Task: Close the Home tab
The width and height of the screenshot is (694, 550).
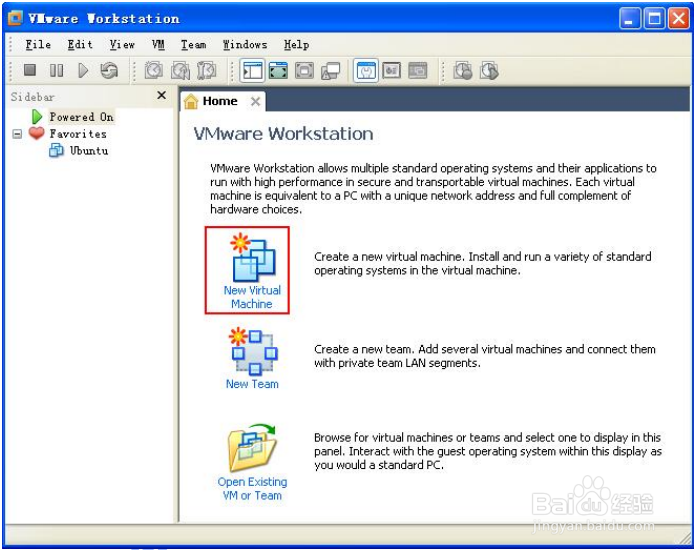Action: pos(255,101)
